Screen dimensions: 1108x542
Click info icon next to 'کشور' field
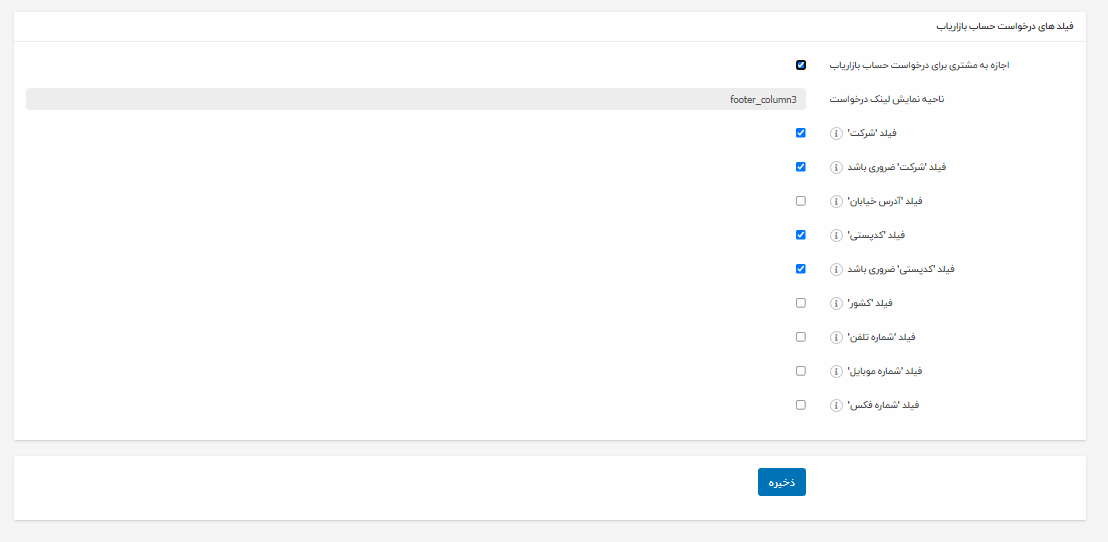[x=837, y=303]
